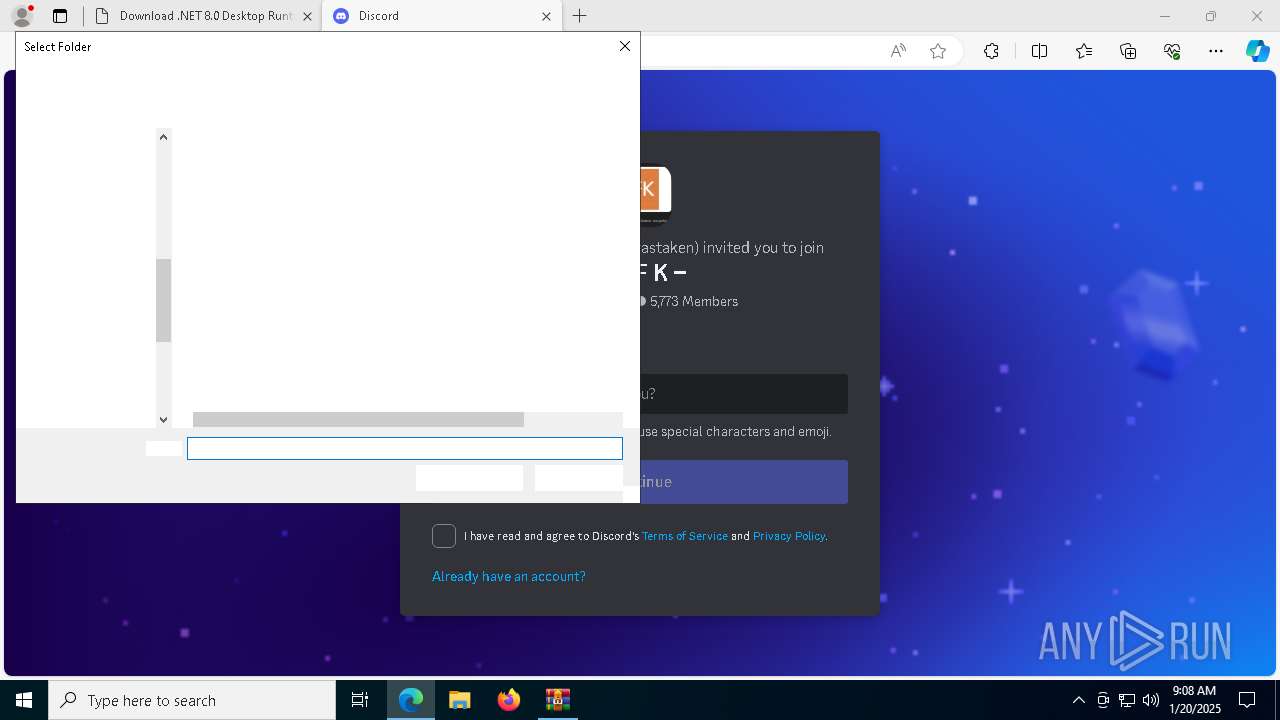
Task: Open Task View on taskbar
Action: [x=360, y=700]
